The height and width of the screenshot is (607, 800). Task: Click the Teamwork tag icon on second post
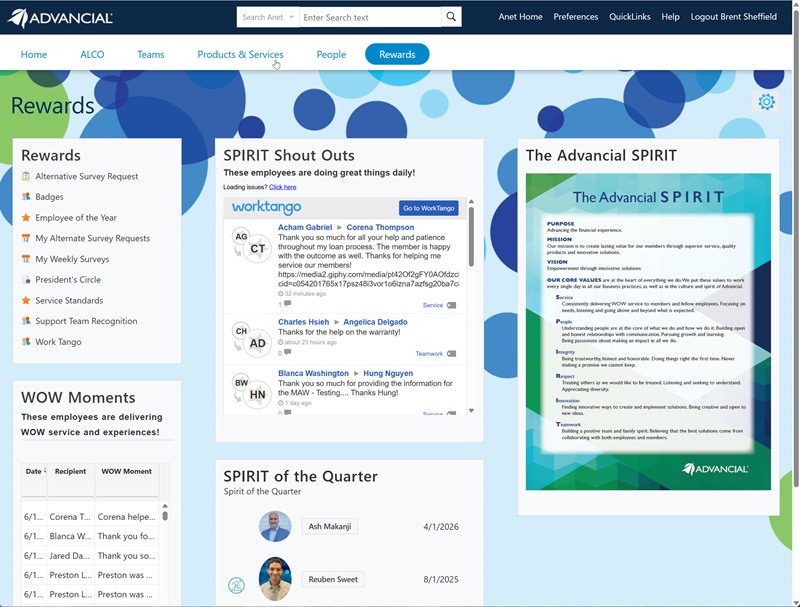(452, 353)
